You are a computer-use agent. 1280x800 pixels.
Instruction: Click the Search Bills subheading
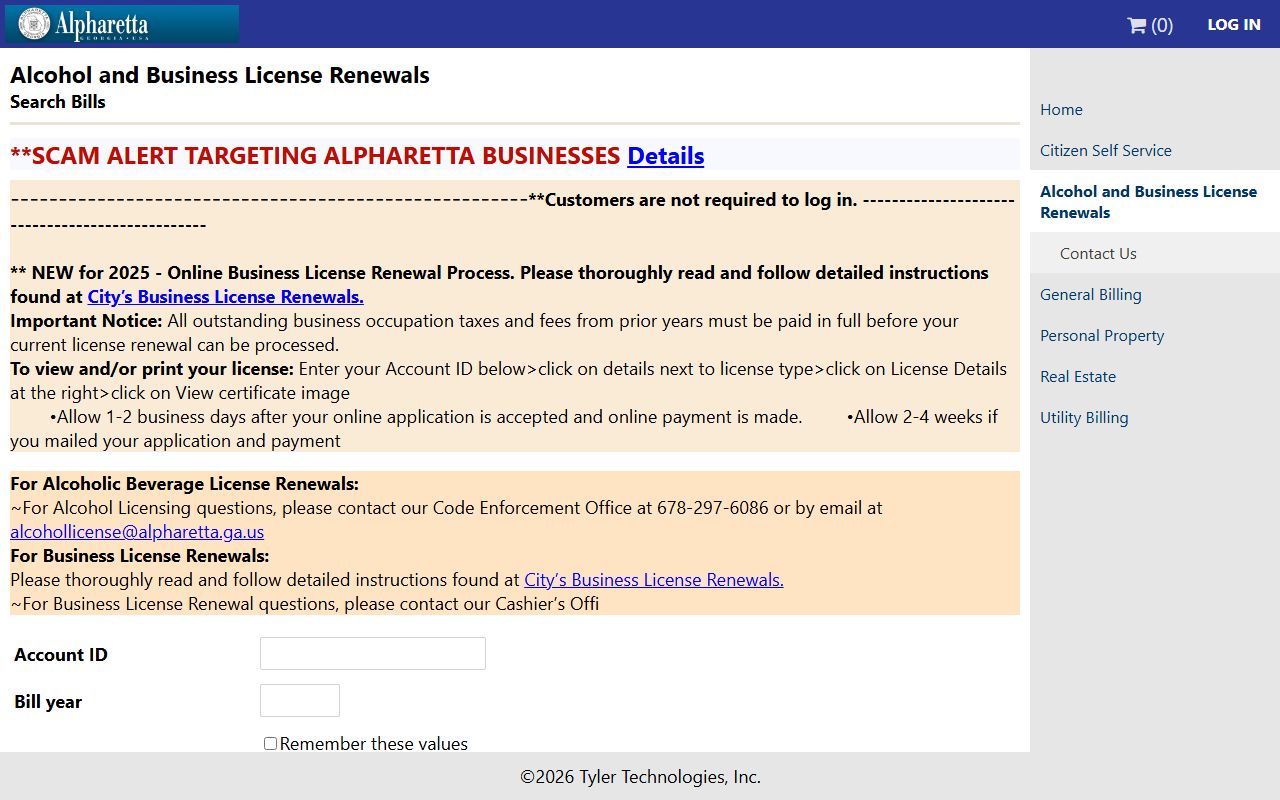pos(58,102)
